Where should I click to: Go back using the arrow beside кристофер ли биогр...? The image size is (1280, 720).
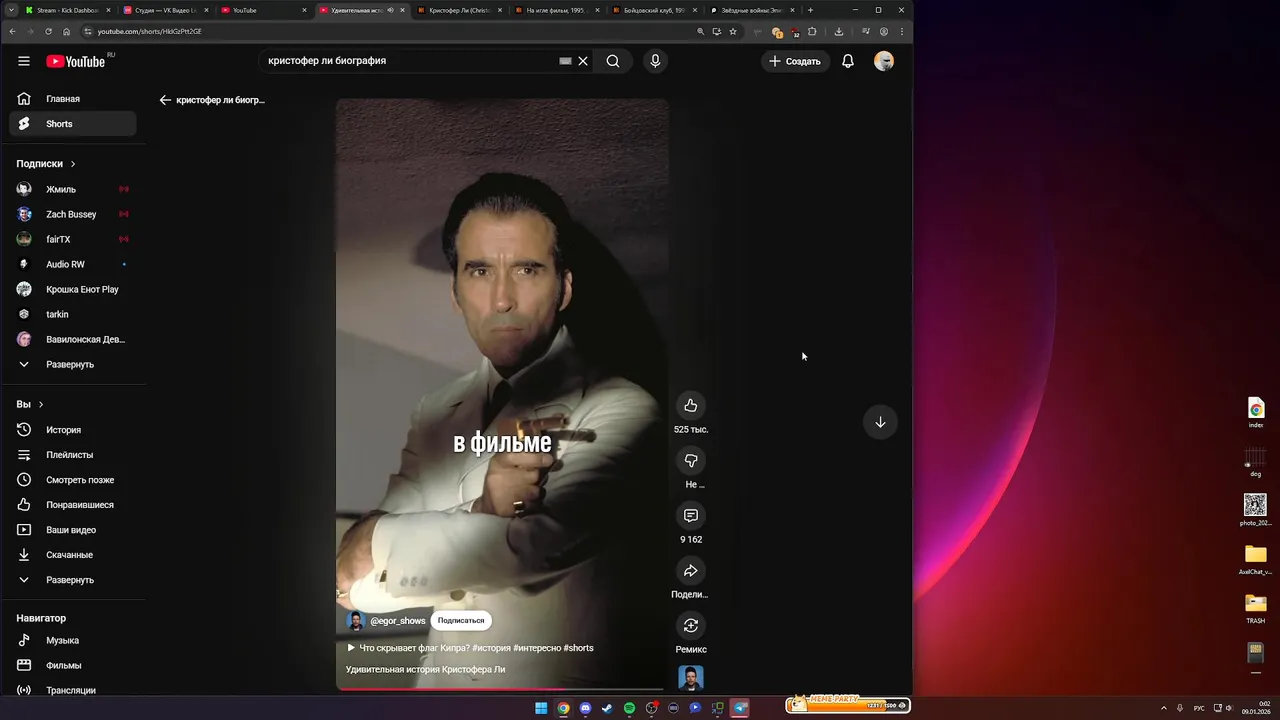coord(166,100)
